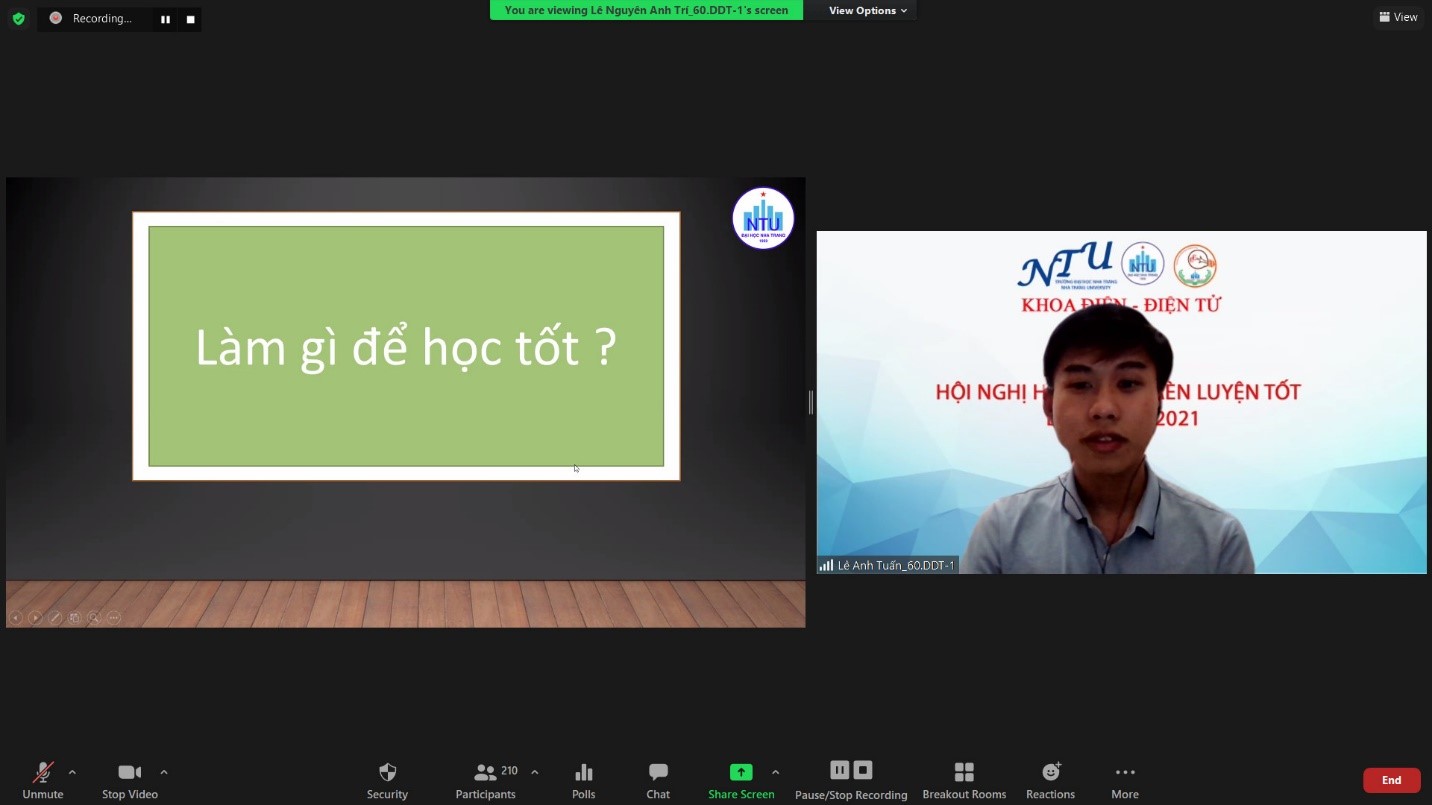Click the green encryption shield icon
The height and width of the screenshot is (805, 1432).
pyautogui.click(x=18, y=18)
